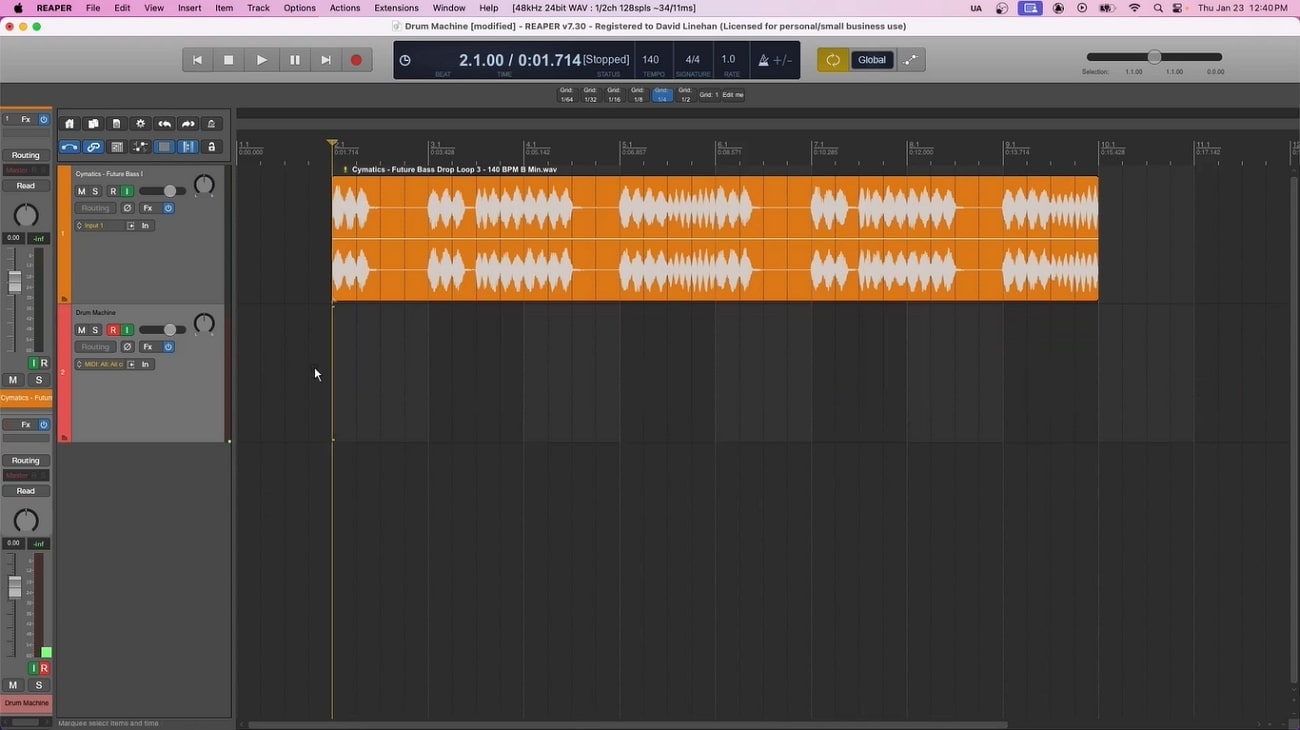
Task: Open Fx chain for Drum Machine track
Action: point(148,347)
